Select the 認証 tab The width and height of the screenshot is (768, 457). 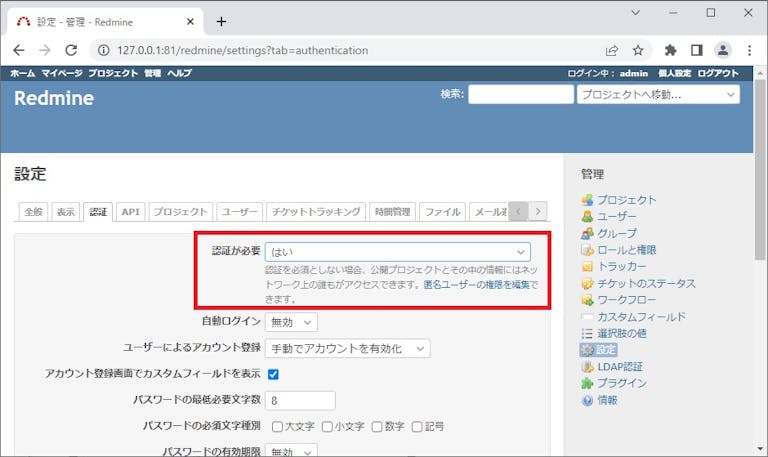[x=98, y=212]
